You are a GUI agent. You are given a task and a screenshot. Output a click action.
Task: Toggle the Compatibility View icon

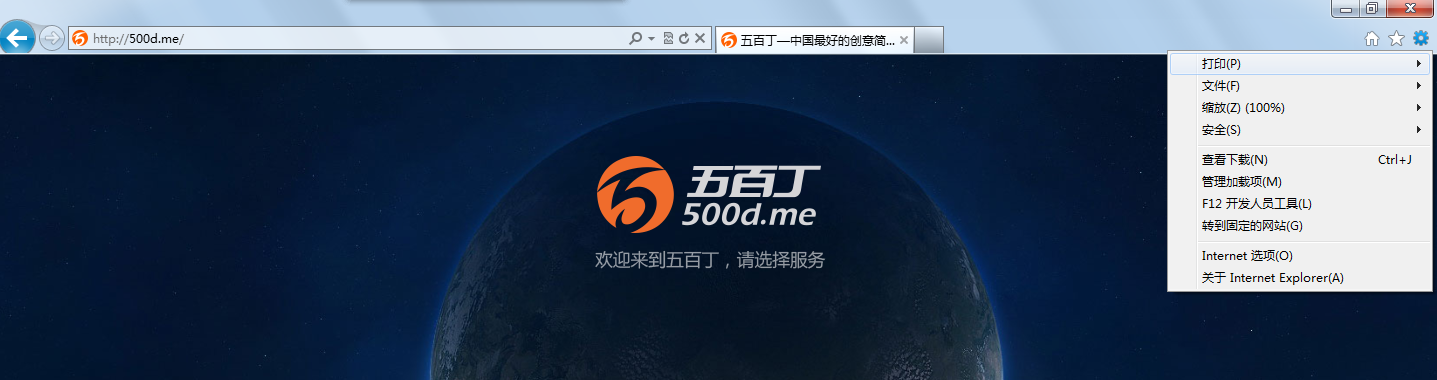[668, 39]
